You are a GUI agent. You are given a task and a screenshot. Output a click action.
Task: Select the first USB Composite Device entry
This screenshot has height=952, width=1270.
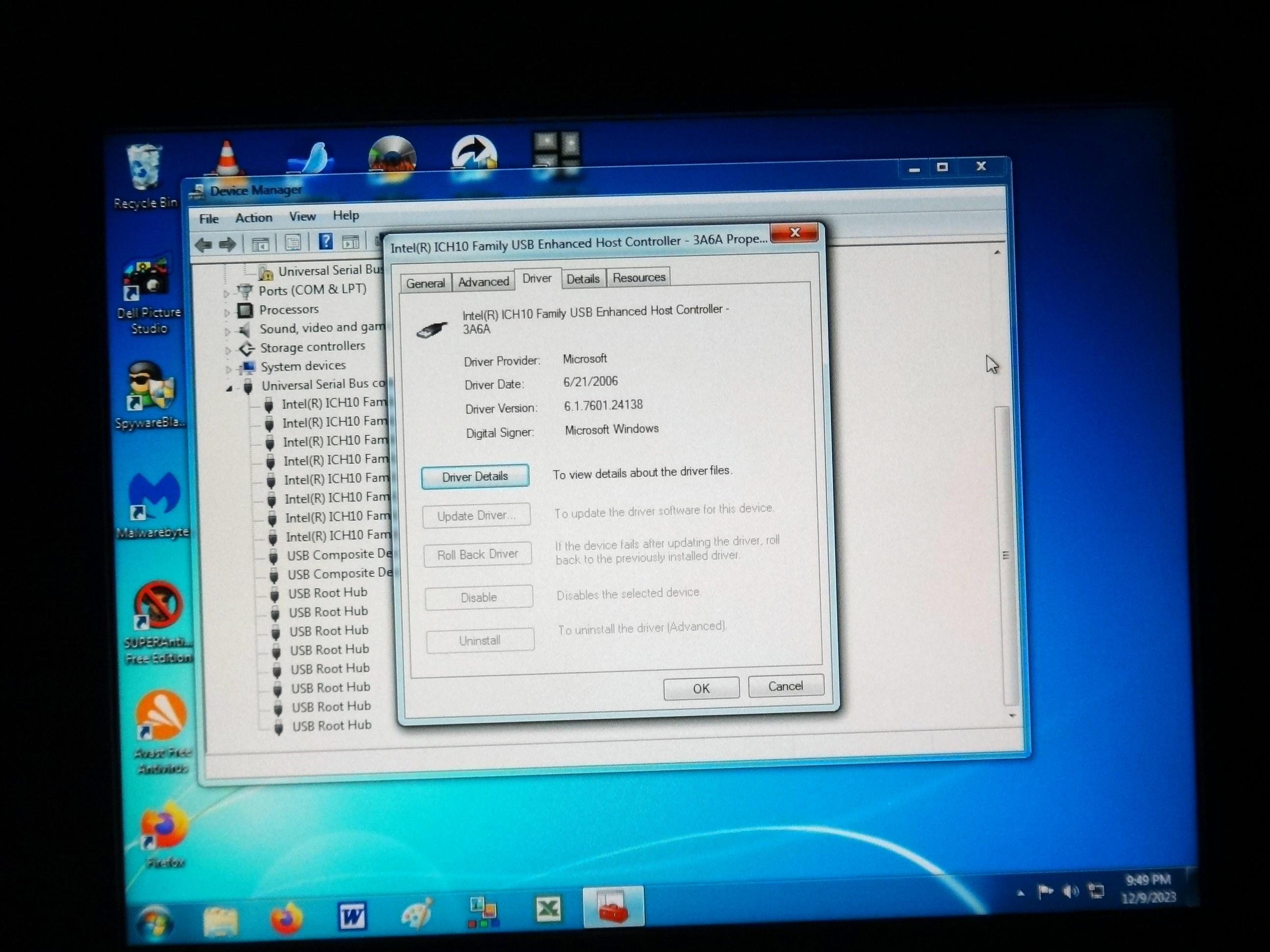(x=340, y=555)
